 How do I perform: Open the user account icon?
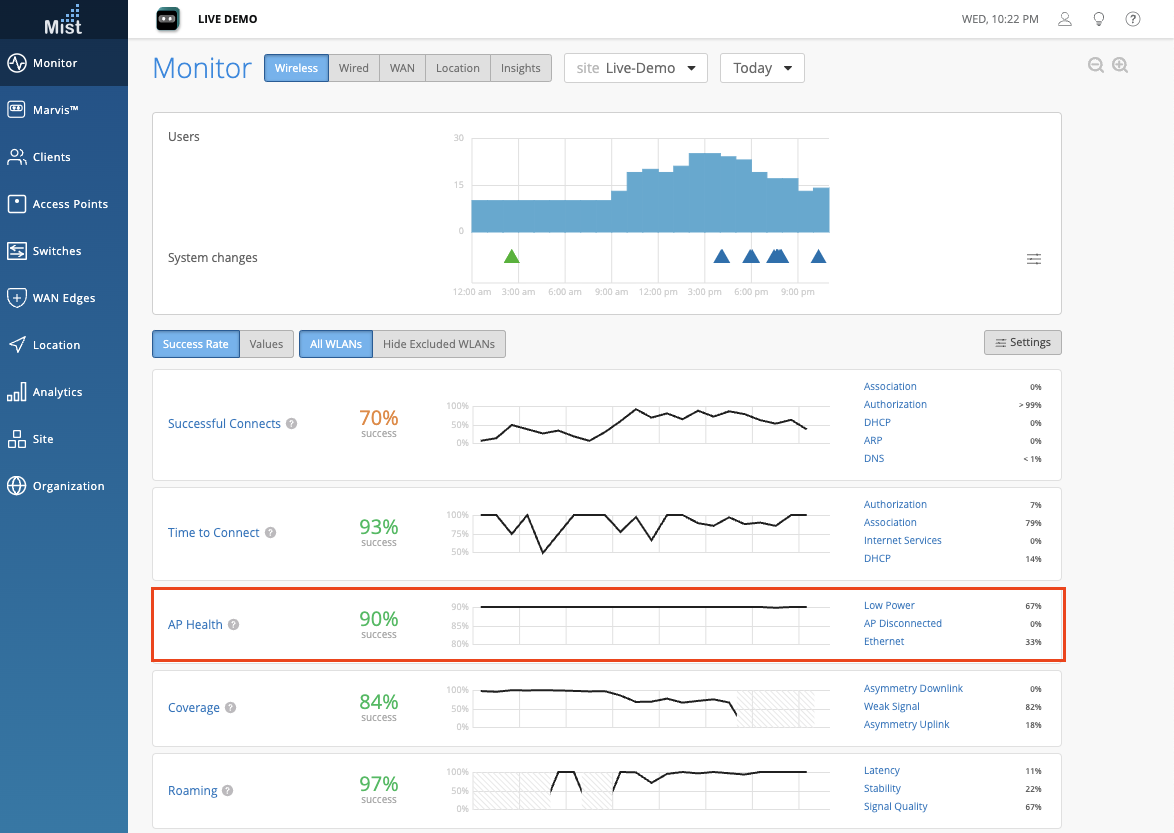(x=1065, y=19)
